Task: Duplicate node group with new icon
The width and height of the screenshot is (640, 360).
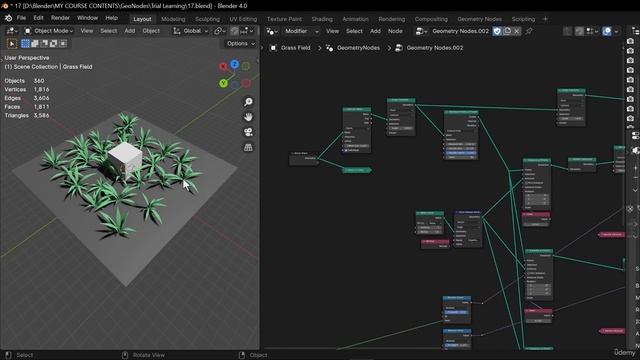Action: [507, 31]
